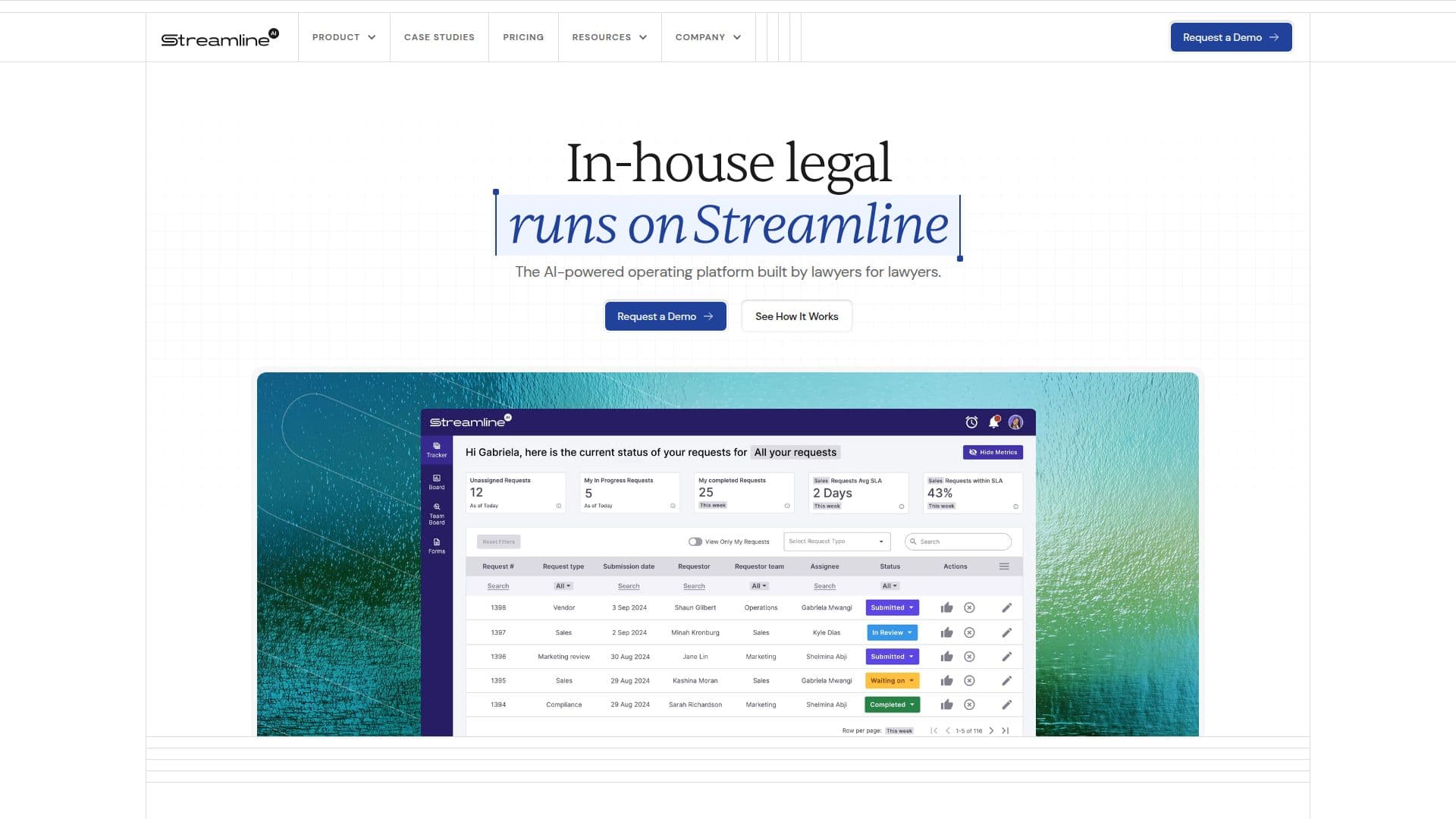Image resolution: width=1456 pixels, height=819 pixels.
Task: Expand the Resources menu dropdown
Action: pos(609,37)
